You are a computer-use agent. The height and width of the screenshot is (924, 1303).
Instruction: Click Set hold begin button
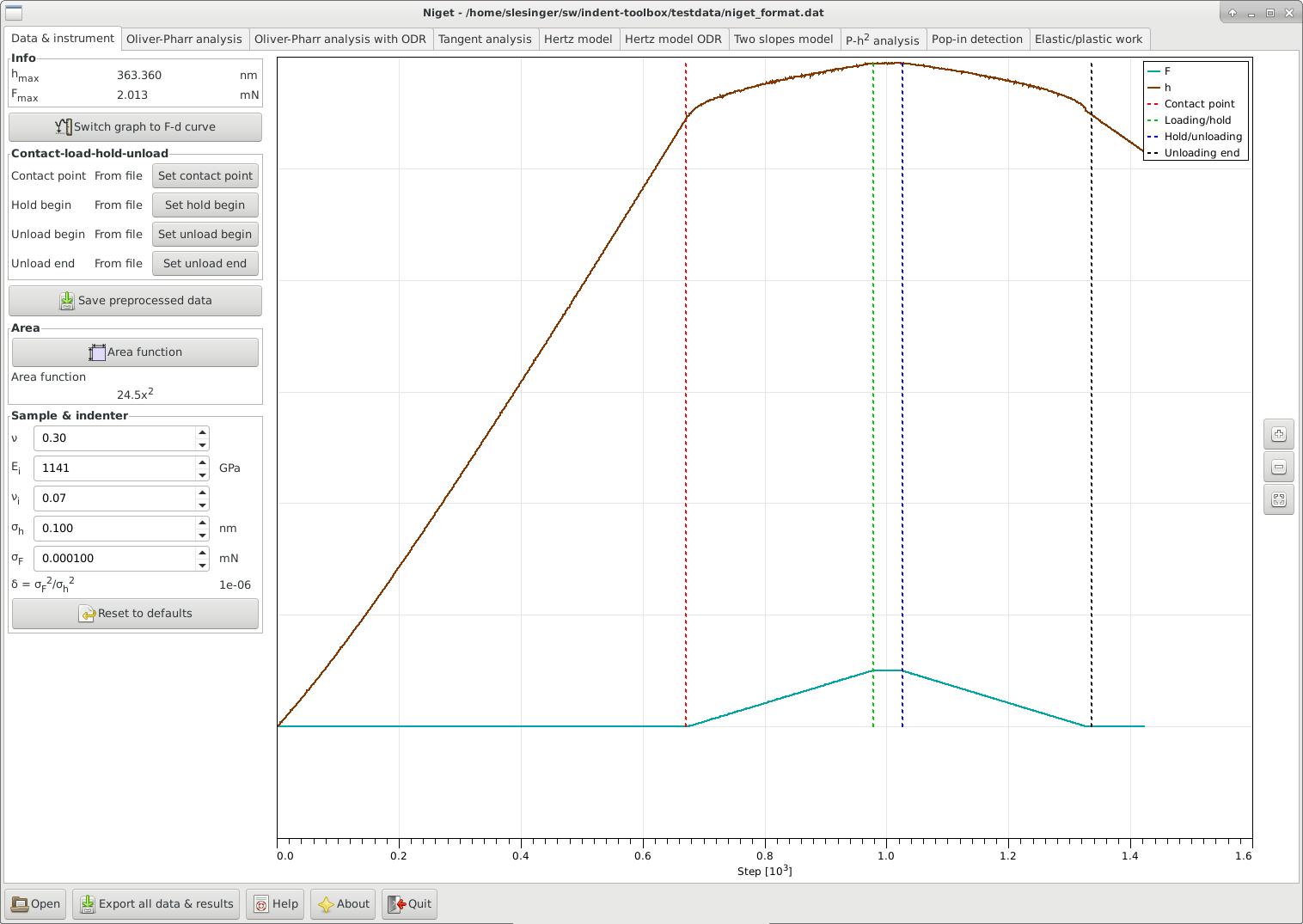tap(205, 205)
